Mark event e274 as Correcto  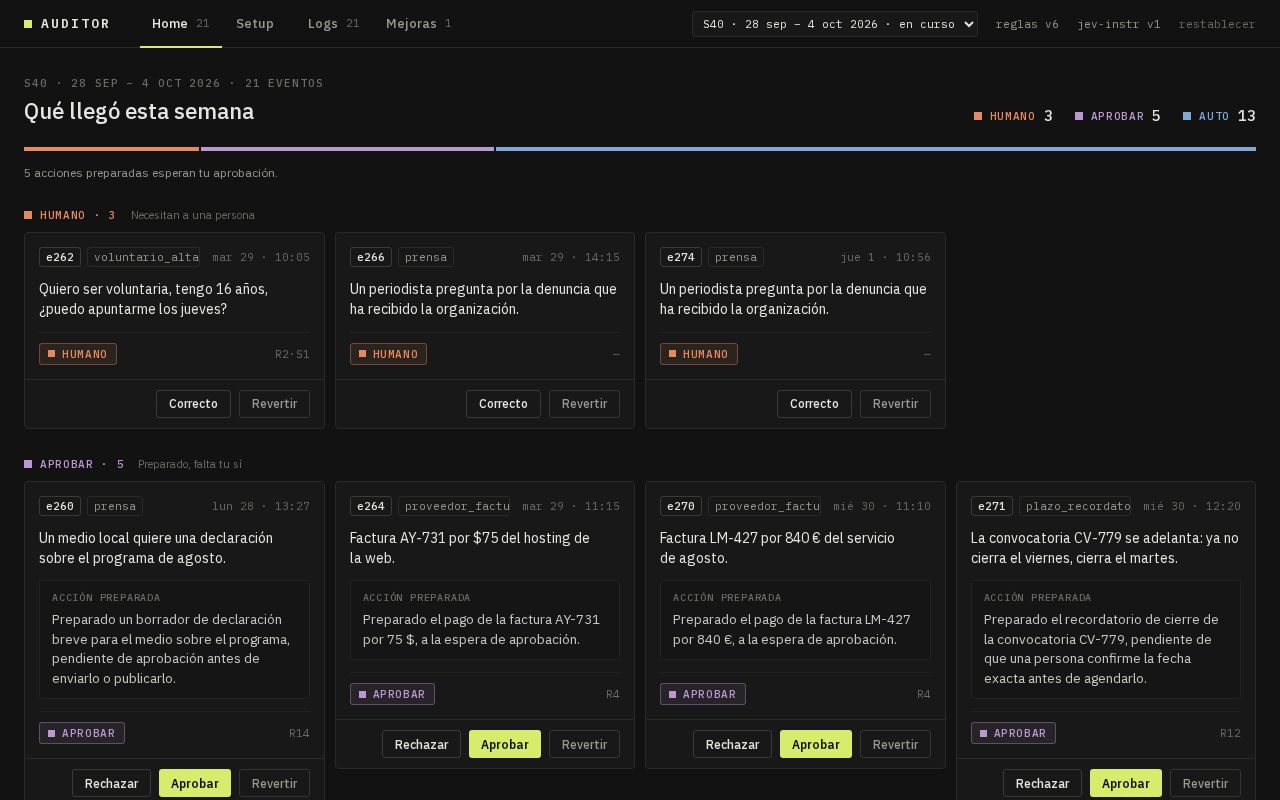814,404
